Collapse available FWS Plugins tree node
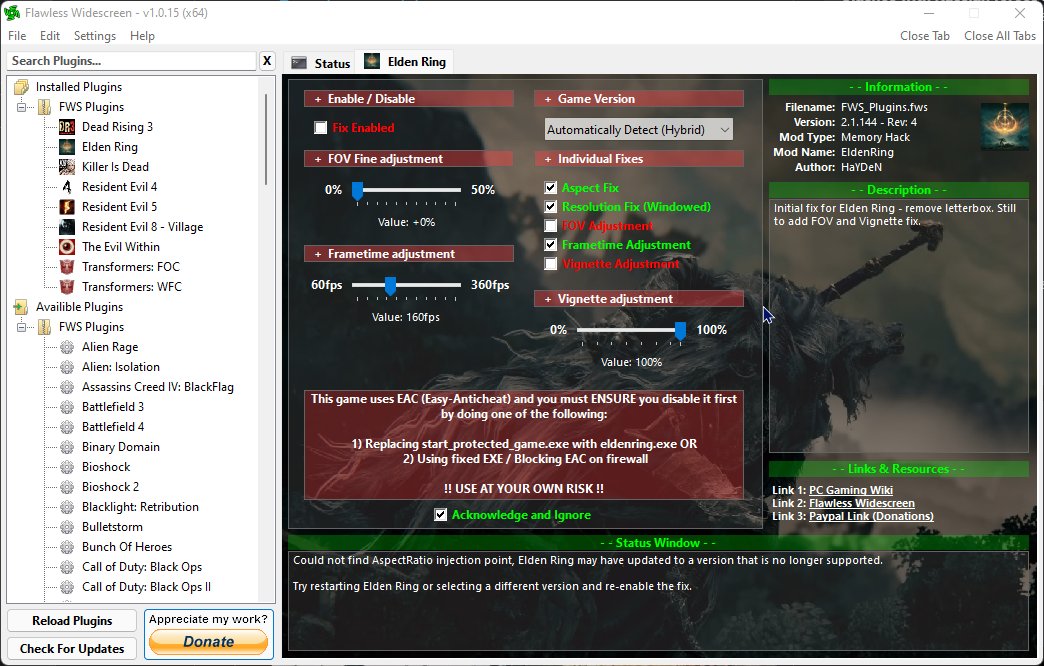The width and height of the screenshot is (1044, 666). tap(21, 326)
